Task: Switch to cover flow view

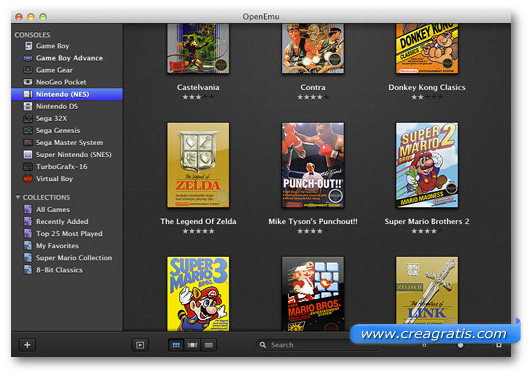Action: 192,345
